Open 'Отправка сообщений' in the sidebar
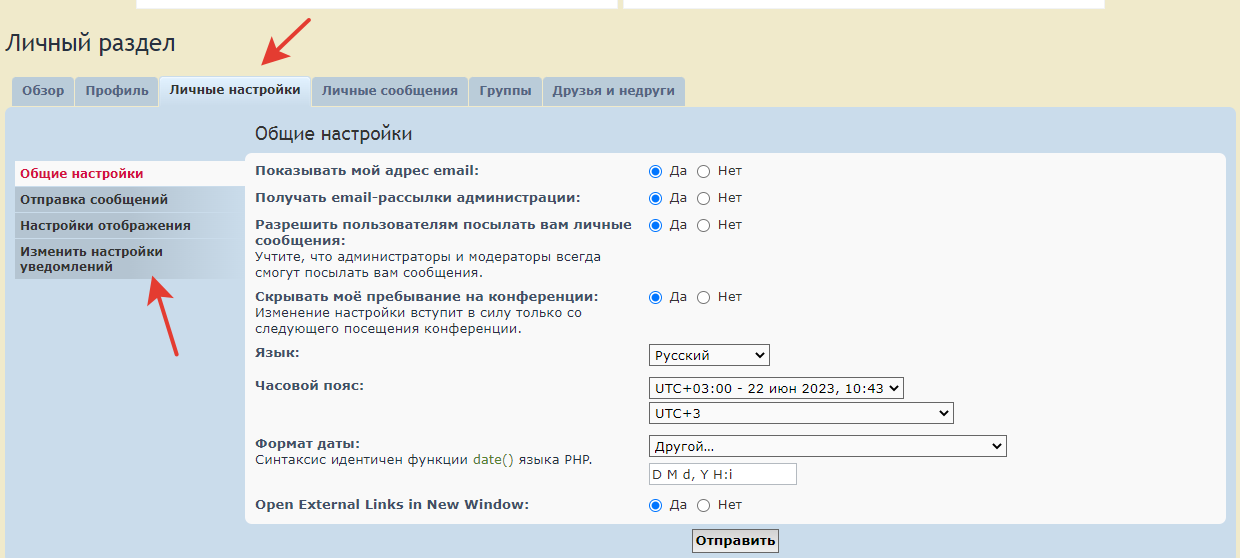Screen dimensions: 1240x558 [x=94, y=200]
